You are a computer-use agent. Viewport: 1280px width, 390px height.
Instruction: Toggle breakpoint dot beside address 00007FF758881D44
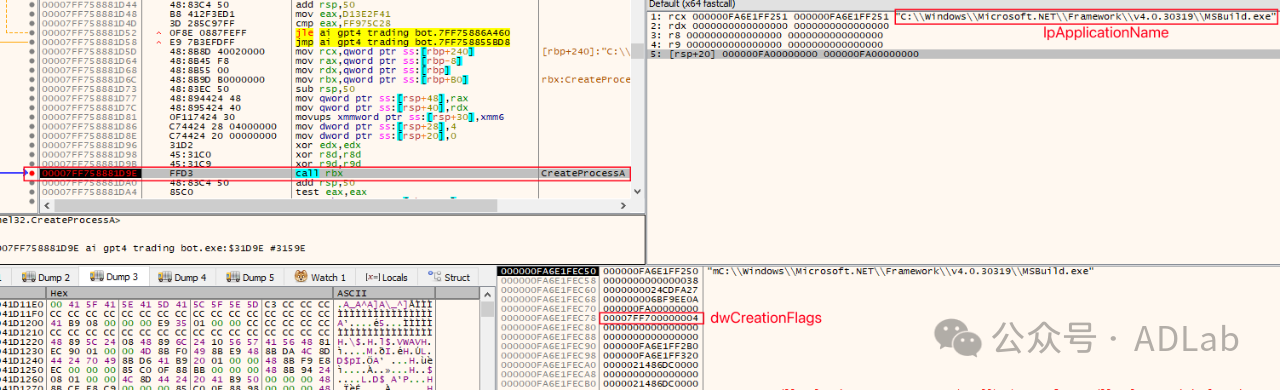33,6
